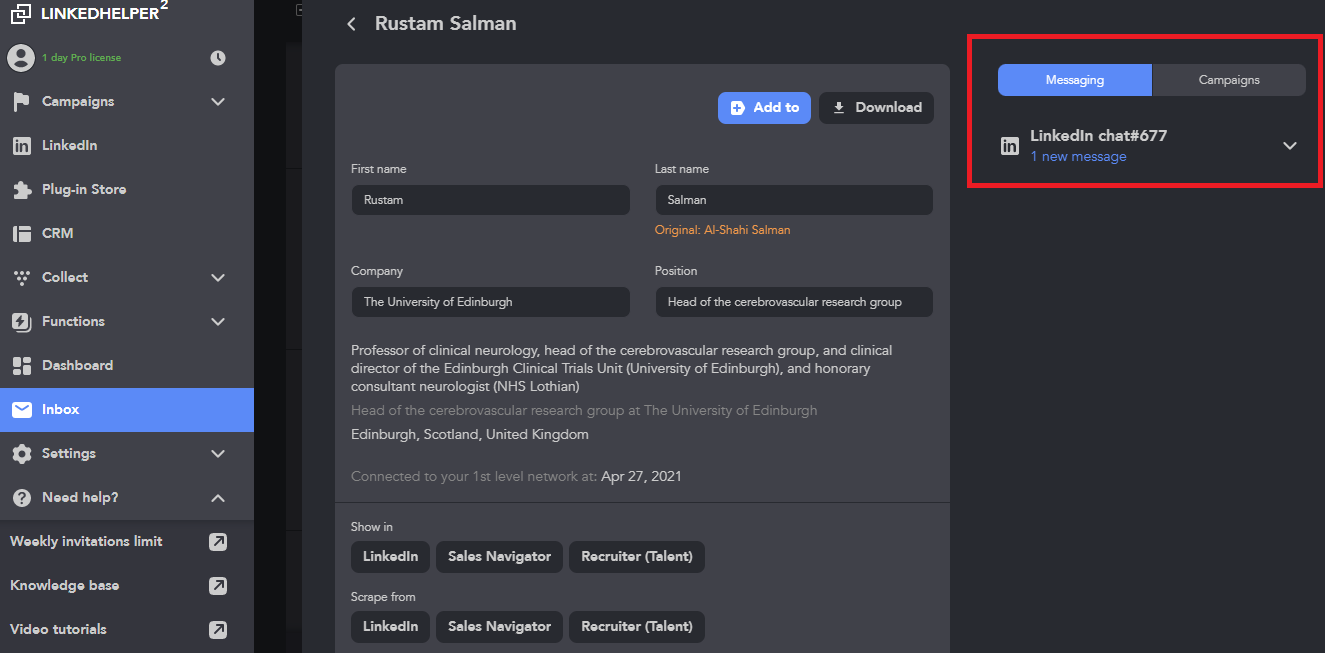Click the Company field with University of Edinburgh
1325x653 pixels.
point(490,302)
